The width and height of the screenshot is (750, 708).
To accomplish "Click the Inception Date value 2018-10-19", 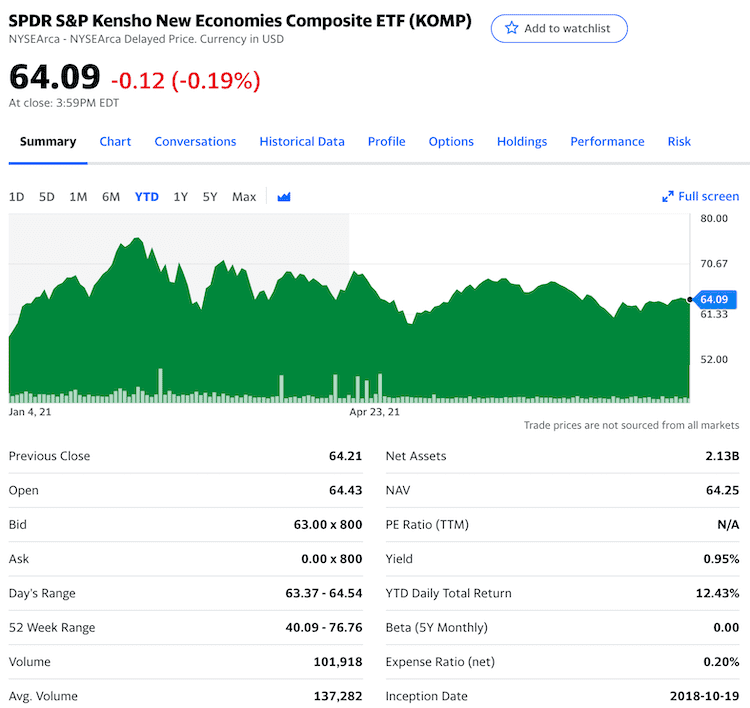I will pos(704,696).
